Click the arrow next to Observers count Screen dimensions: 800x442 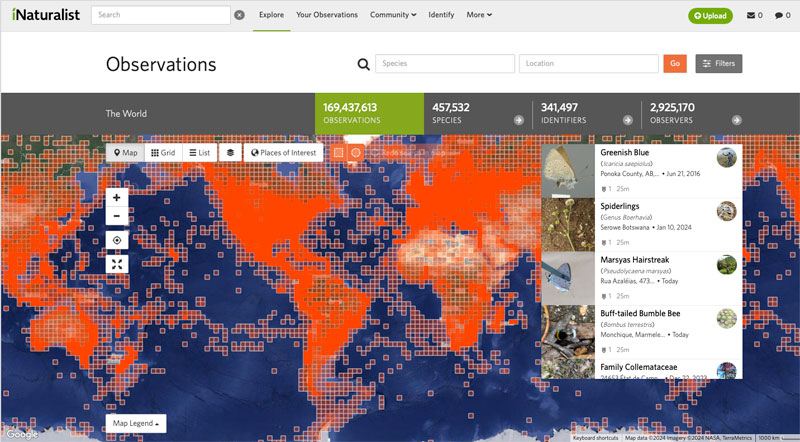736,120
